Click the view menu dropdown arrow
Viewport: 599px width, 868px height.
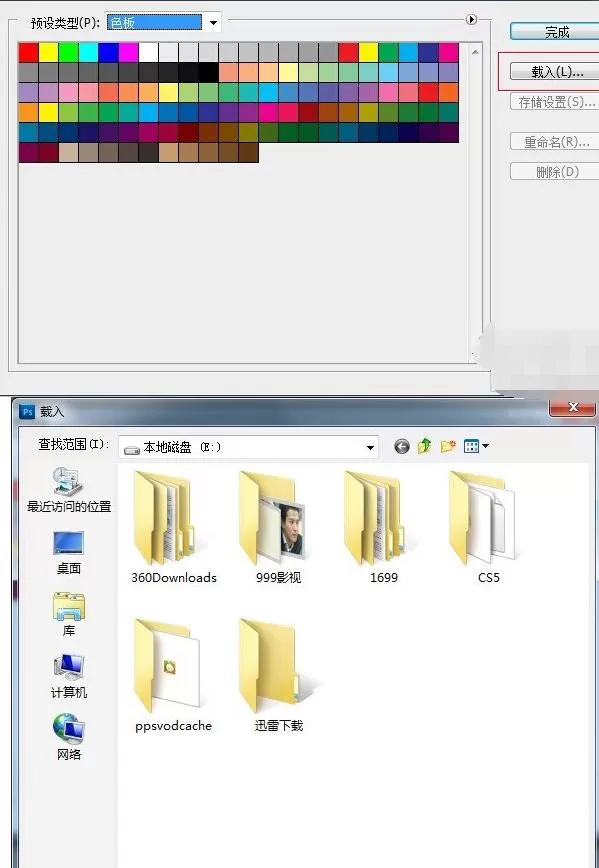point(486,446)
